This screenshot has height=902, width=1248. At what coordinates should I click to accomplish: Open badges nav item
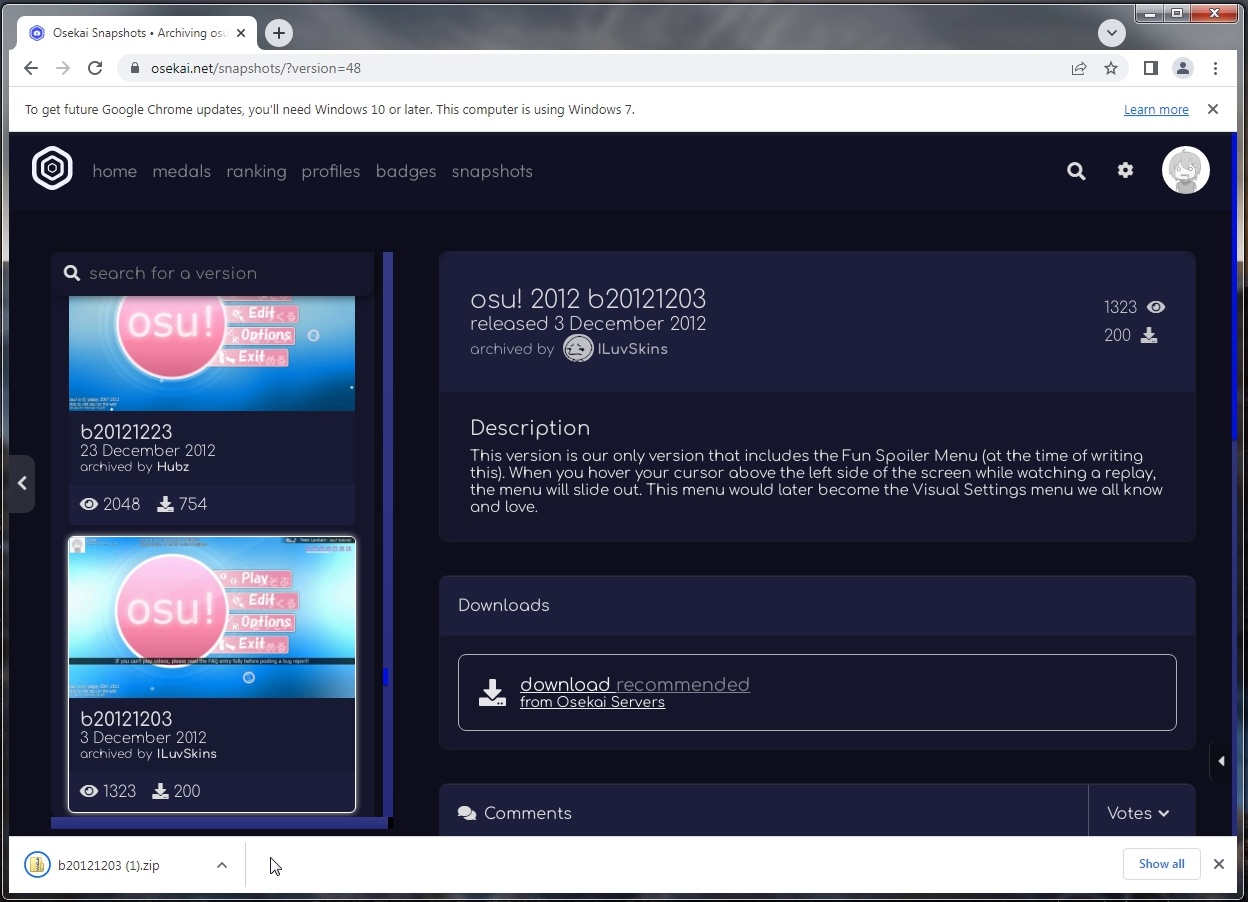pos(406,171)
